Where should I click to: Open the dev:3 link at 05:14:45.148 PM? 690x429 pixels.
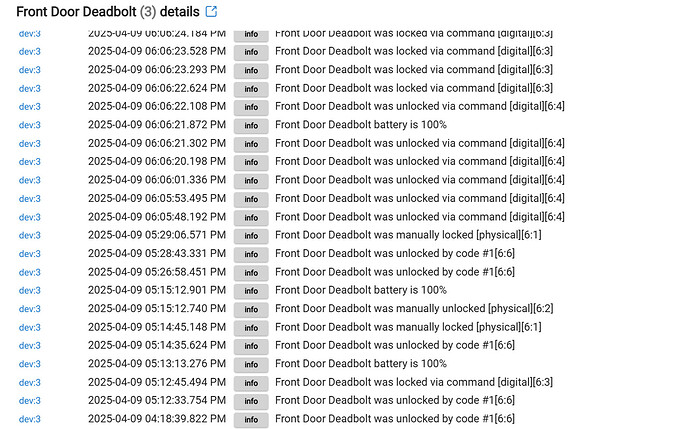(x=29, y=327)
